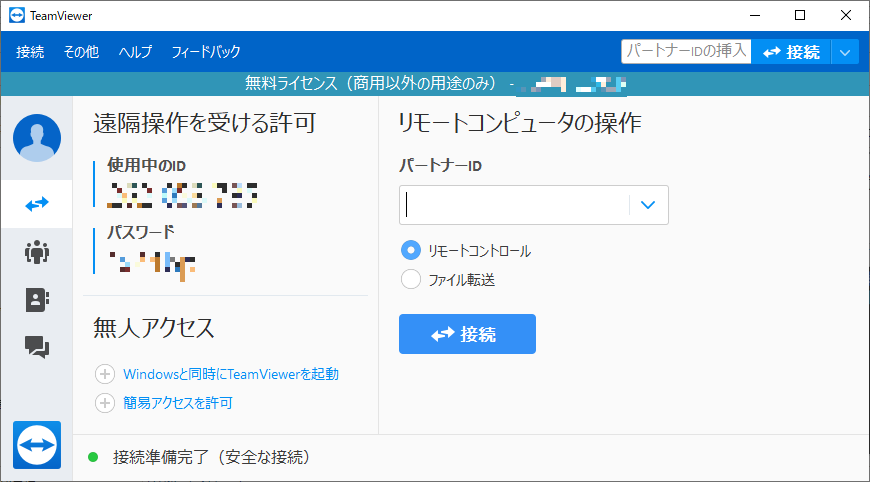
Task: Select the リモートコントロール radio button
Action: pyautogui.click(x=411, y=251)
